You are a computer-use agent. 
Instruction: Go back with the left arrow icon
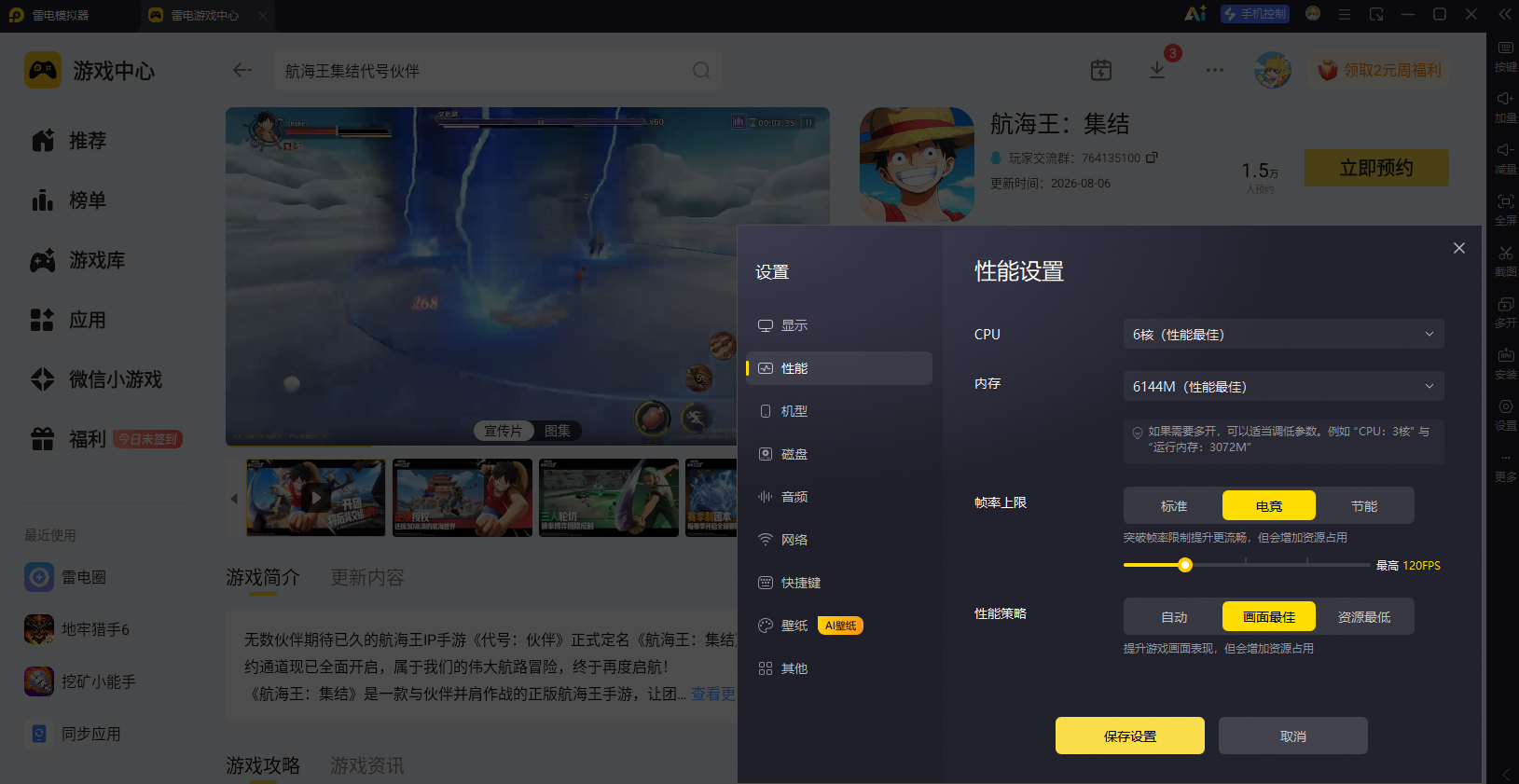click(x=242, y=70)
